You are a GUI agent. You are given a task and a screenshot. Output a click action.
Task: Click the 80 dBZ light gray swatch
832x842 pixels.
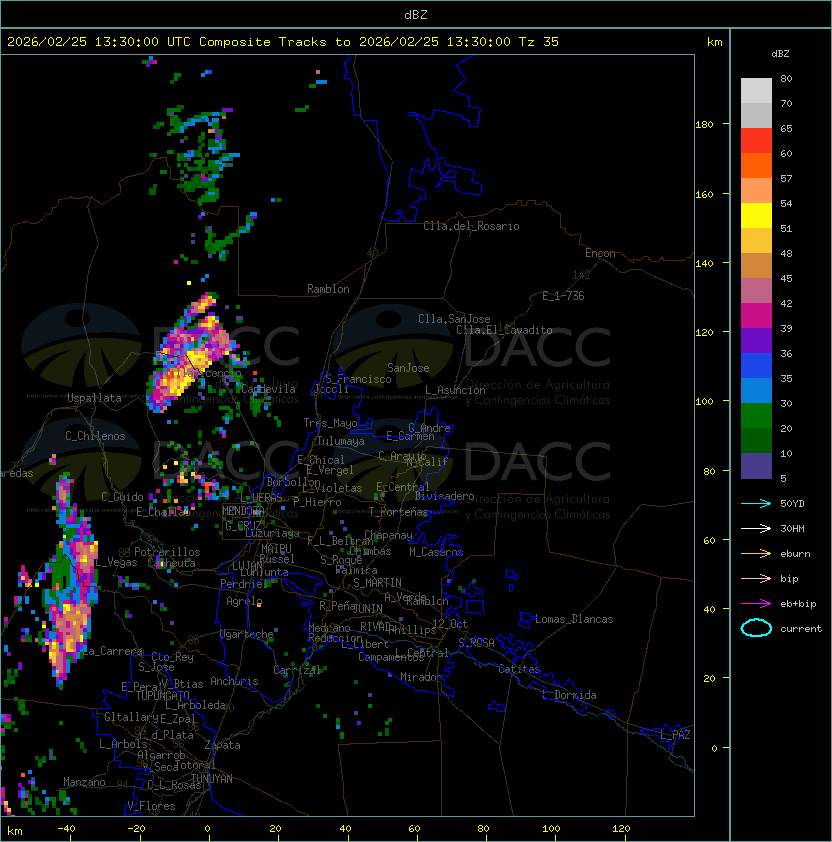pos(756,90)
